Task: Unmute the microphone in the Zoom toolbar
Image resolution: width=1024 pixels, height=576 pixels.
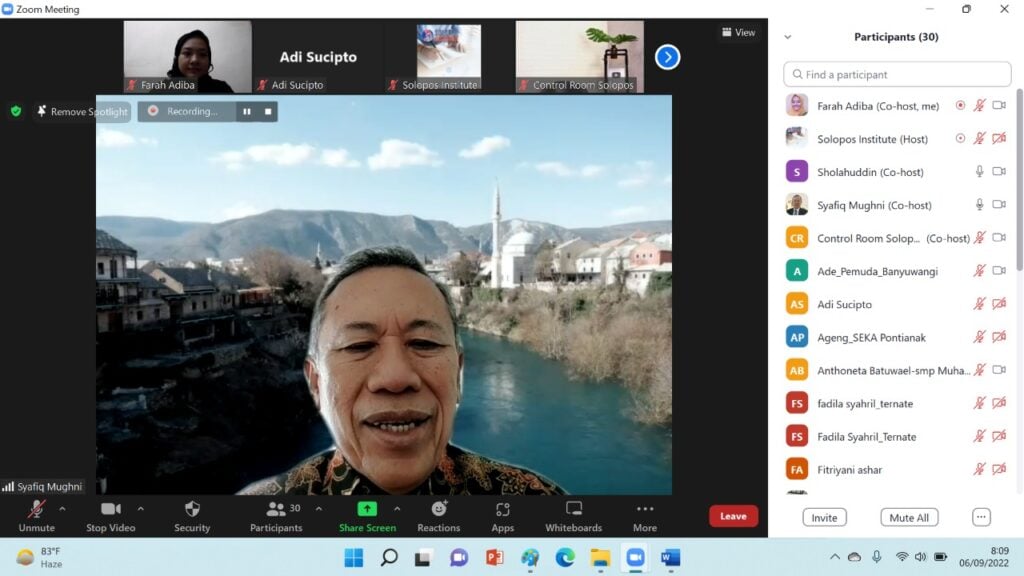Action: click(37, 516)
